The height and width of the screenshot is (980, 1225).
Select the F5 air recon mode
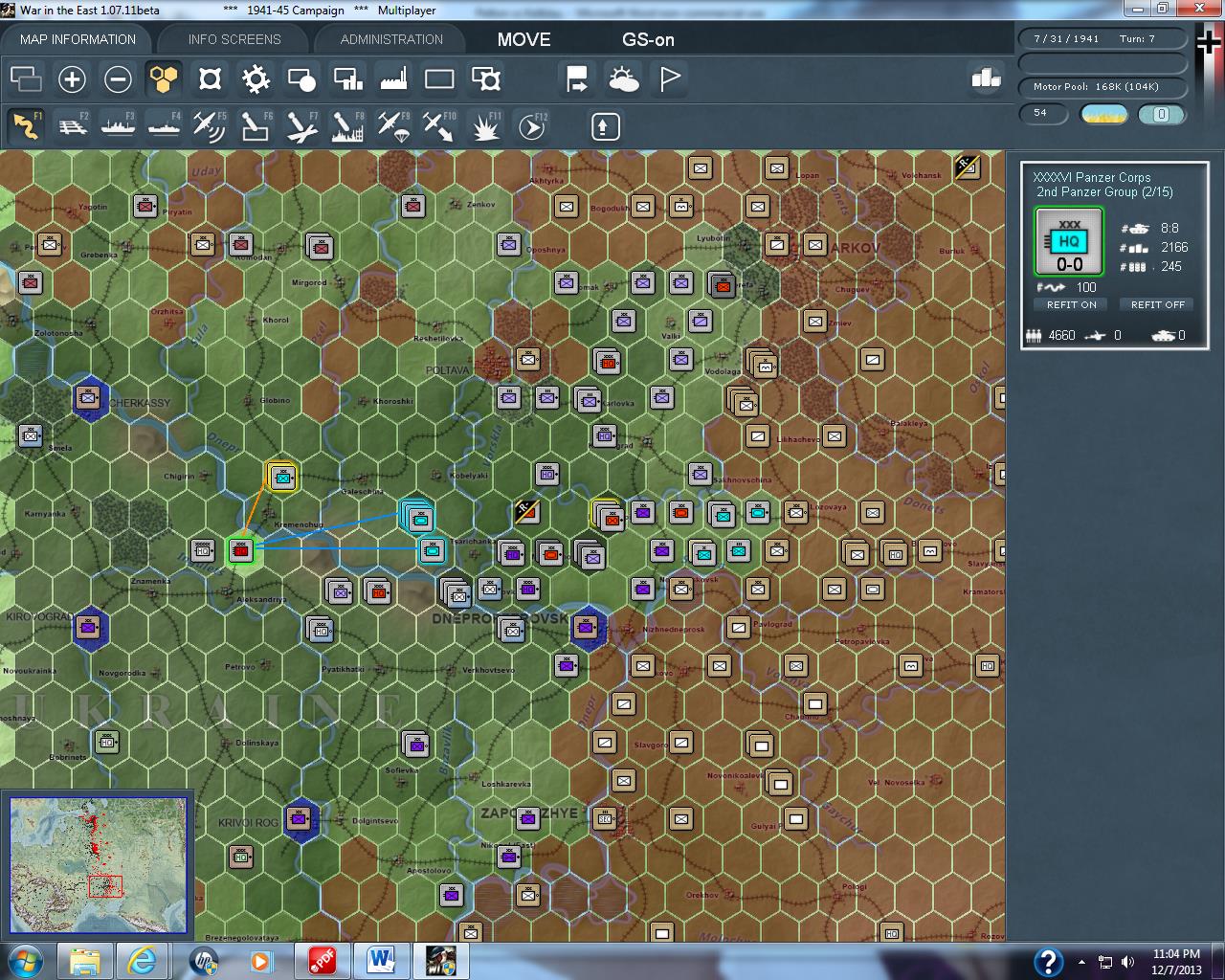tap(210, 126)
